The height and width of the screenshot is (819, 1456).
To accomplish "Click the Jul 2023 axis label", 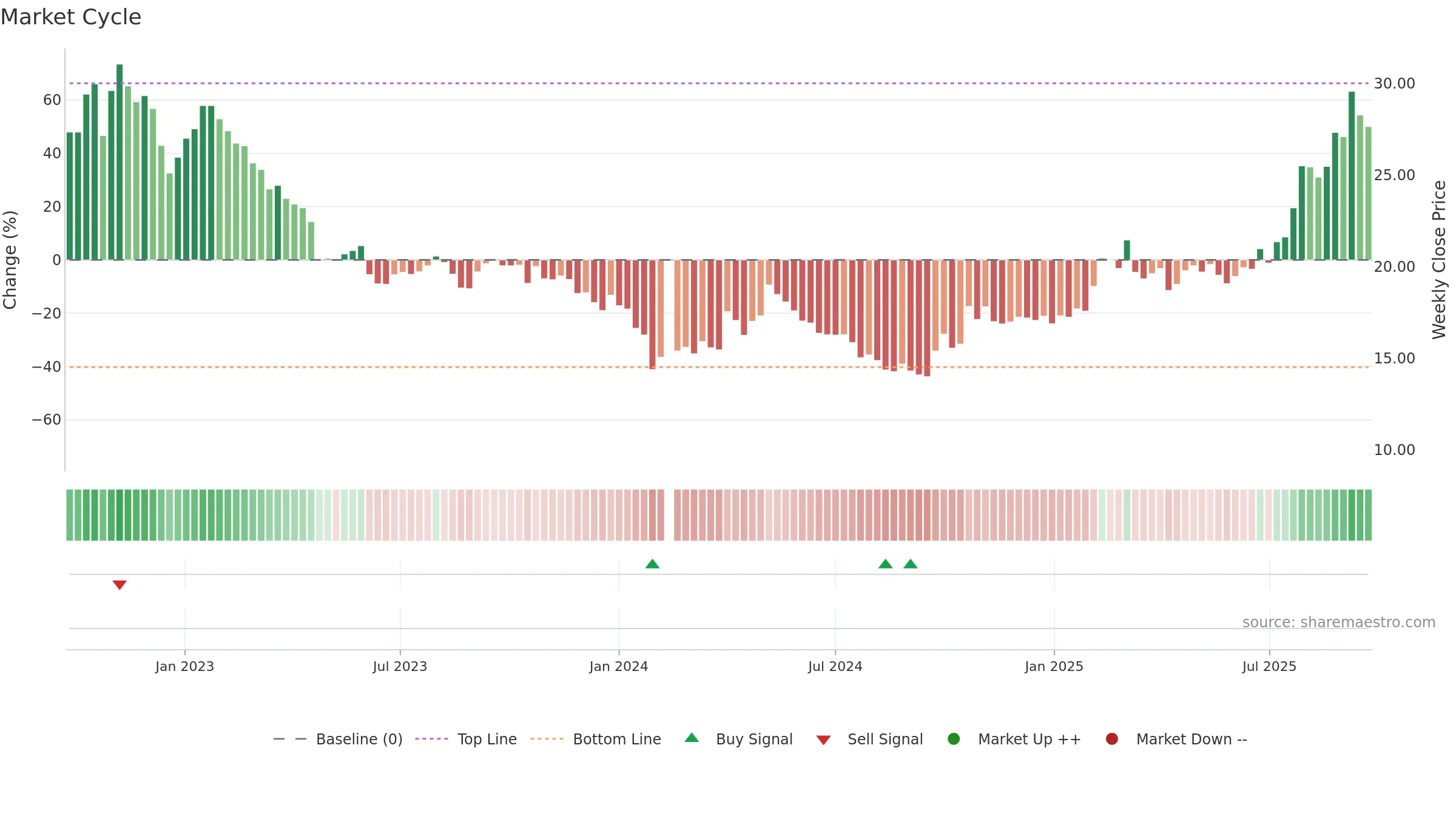I will (x=400, y=666).
